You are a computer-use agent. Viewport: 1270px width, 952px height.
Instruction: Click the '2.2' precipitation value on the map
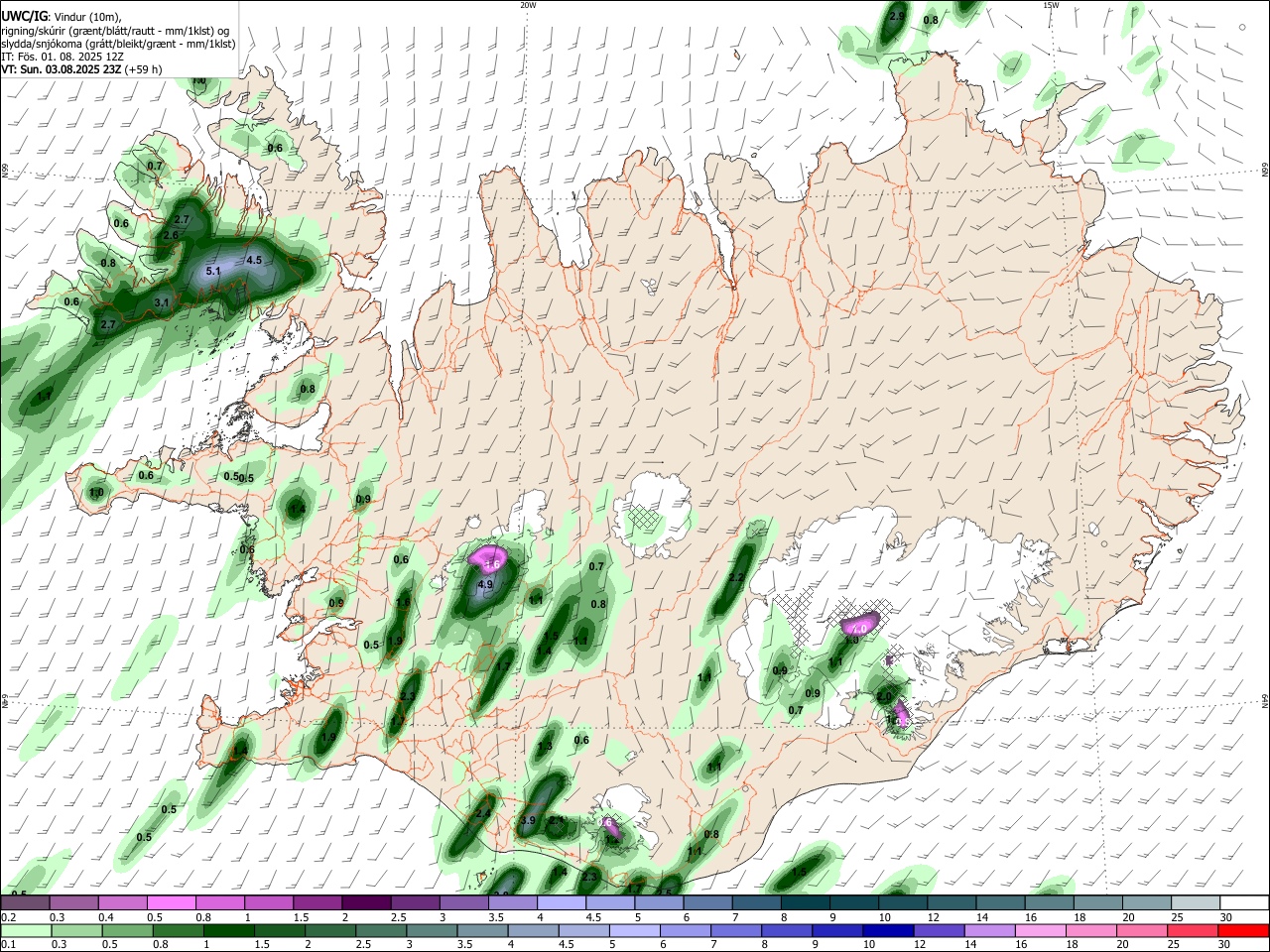[736, 577]
